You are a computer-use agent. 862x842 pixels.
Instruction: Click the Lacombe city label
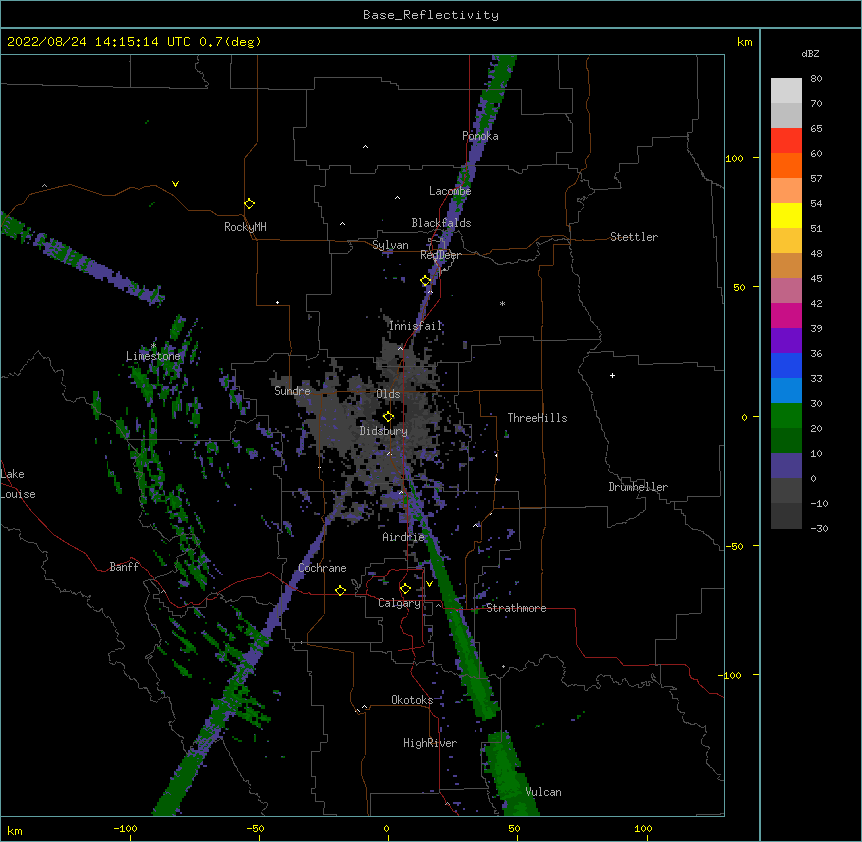pyautogui.click(x=450, y=191)
